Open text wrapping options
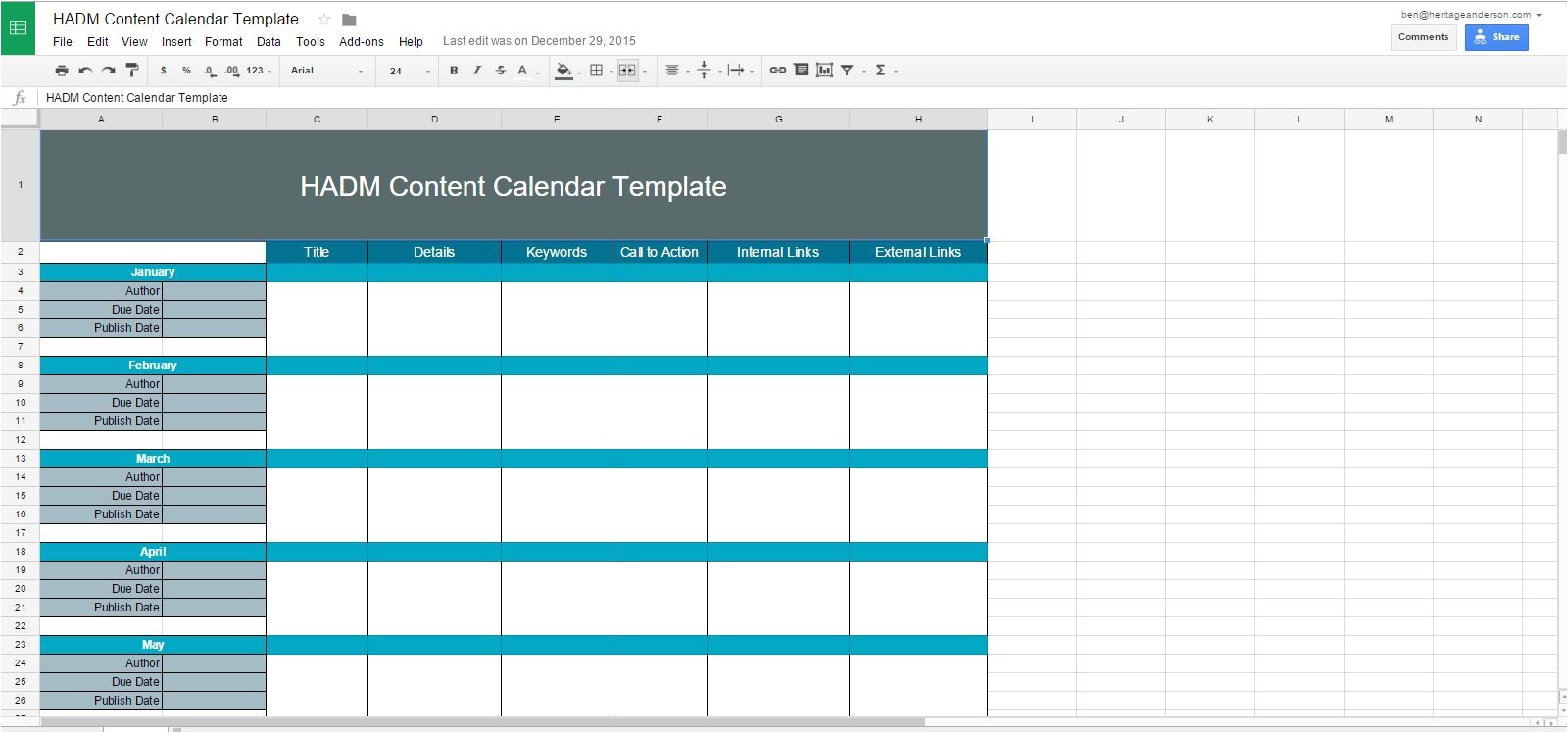The width and height of the screenshot is (1568, 733). point(740,71)
